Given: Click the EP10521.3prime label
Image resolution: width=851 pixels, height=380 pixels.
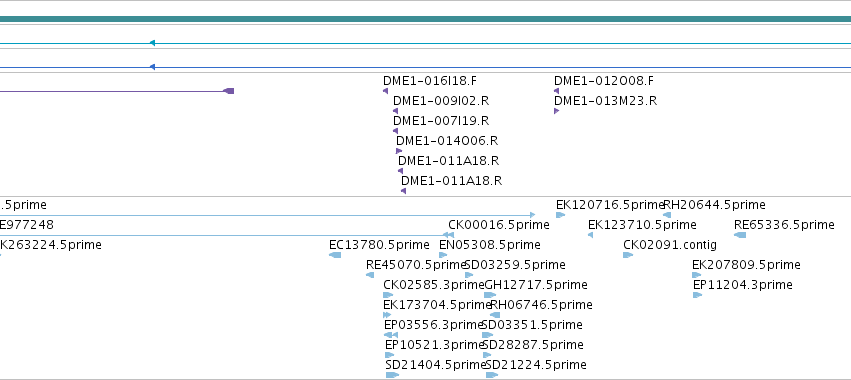Looking at the screenshot, I should [434, 345].
